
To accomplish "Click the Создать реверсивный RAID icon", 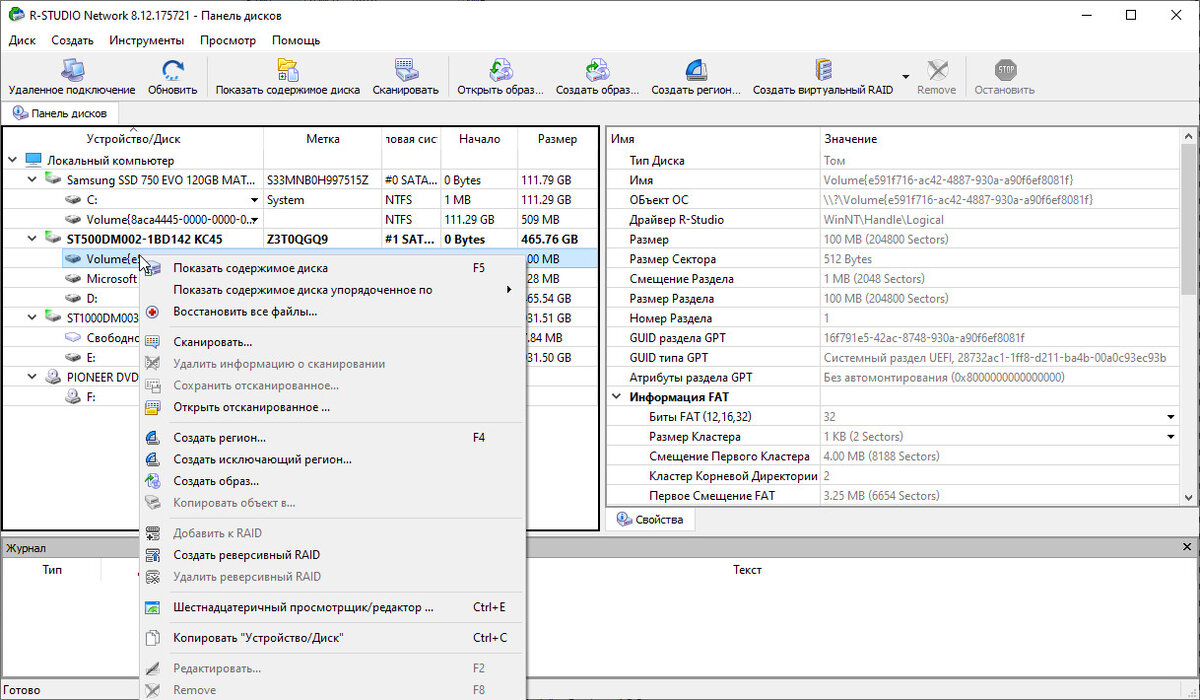I will pyautogui.click(x=152, y=555).
